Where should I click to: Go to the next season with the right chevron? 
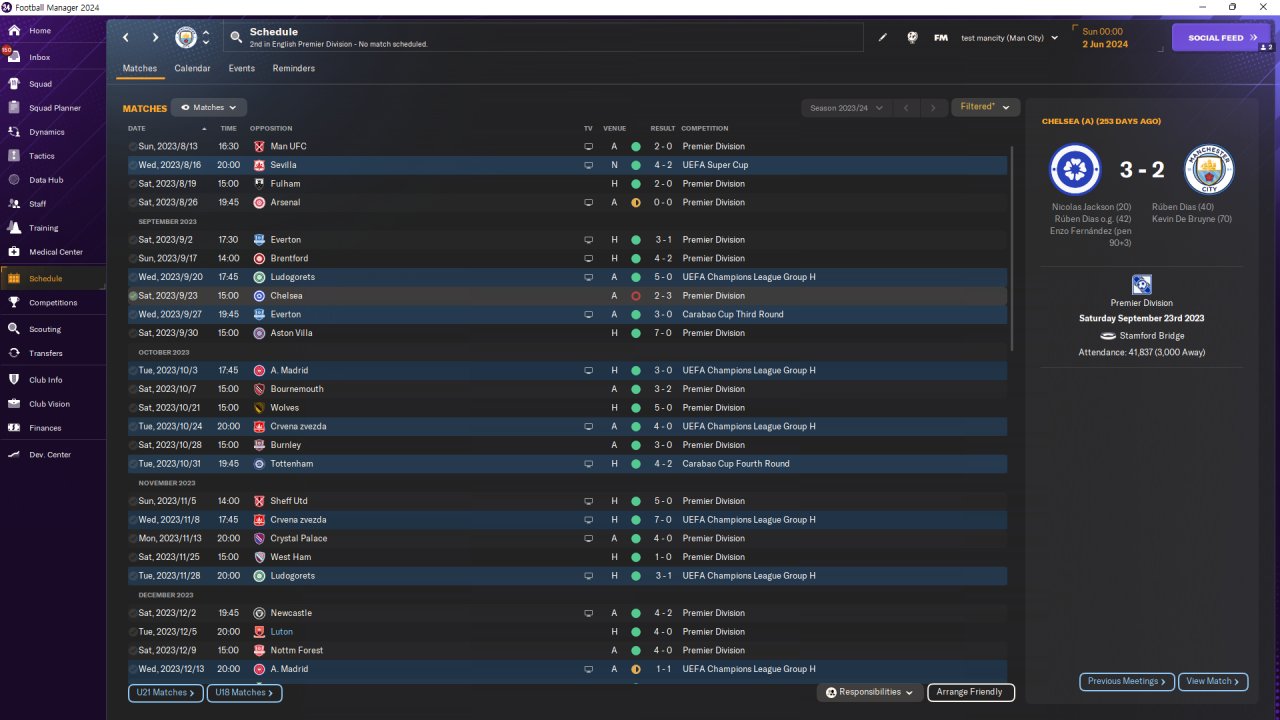(x=934, y=107)
